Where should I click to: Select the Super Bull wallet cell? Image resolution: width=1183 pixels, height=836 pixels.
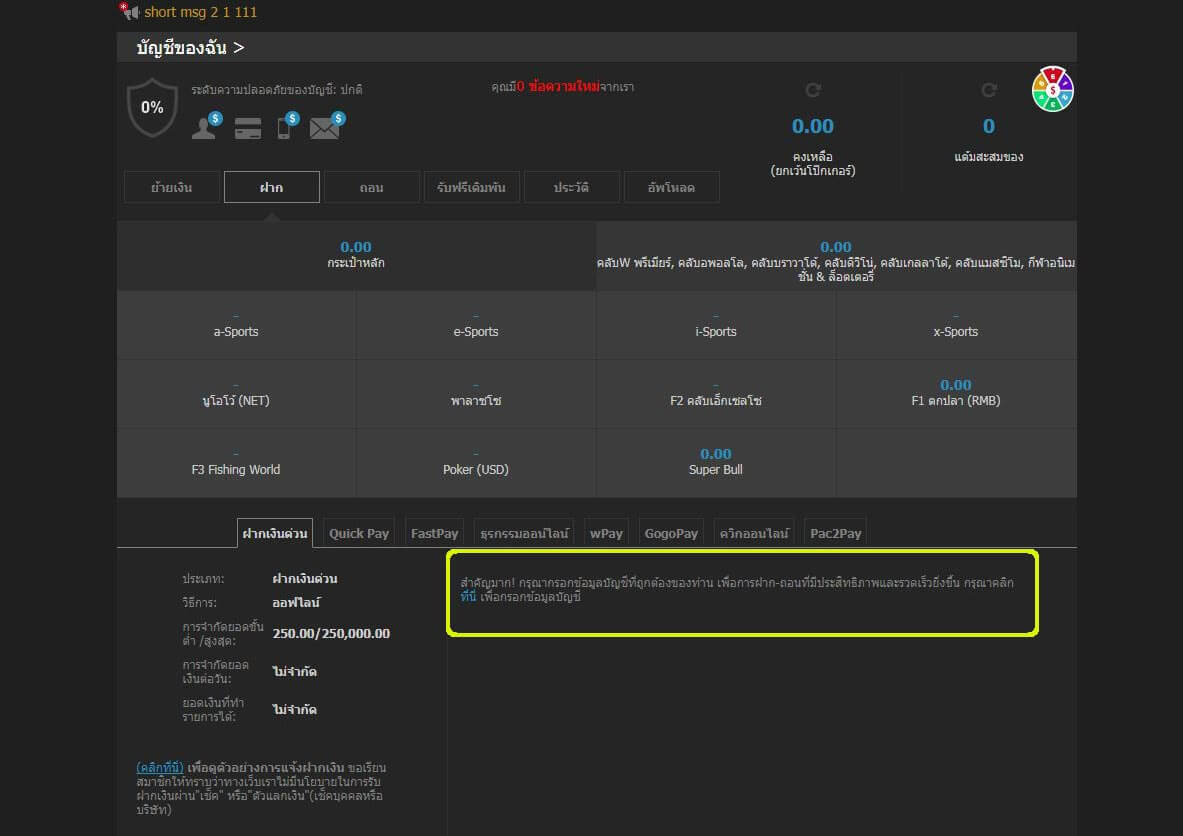tap(716, 463)
